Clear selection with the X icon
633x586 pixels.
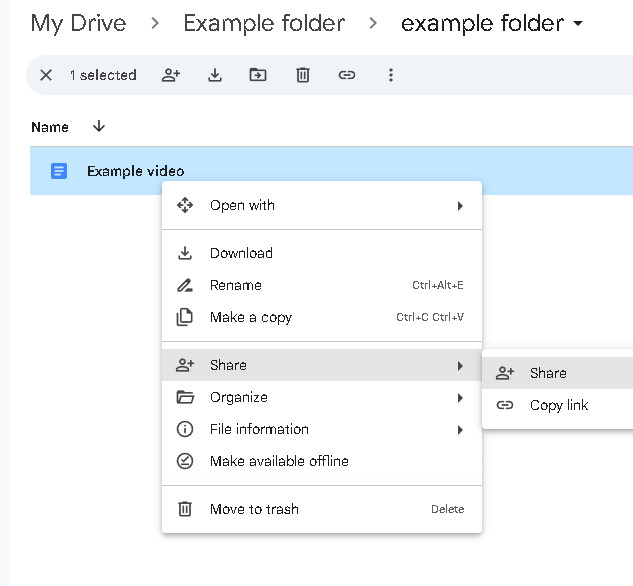pos(45,75)
